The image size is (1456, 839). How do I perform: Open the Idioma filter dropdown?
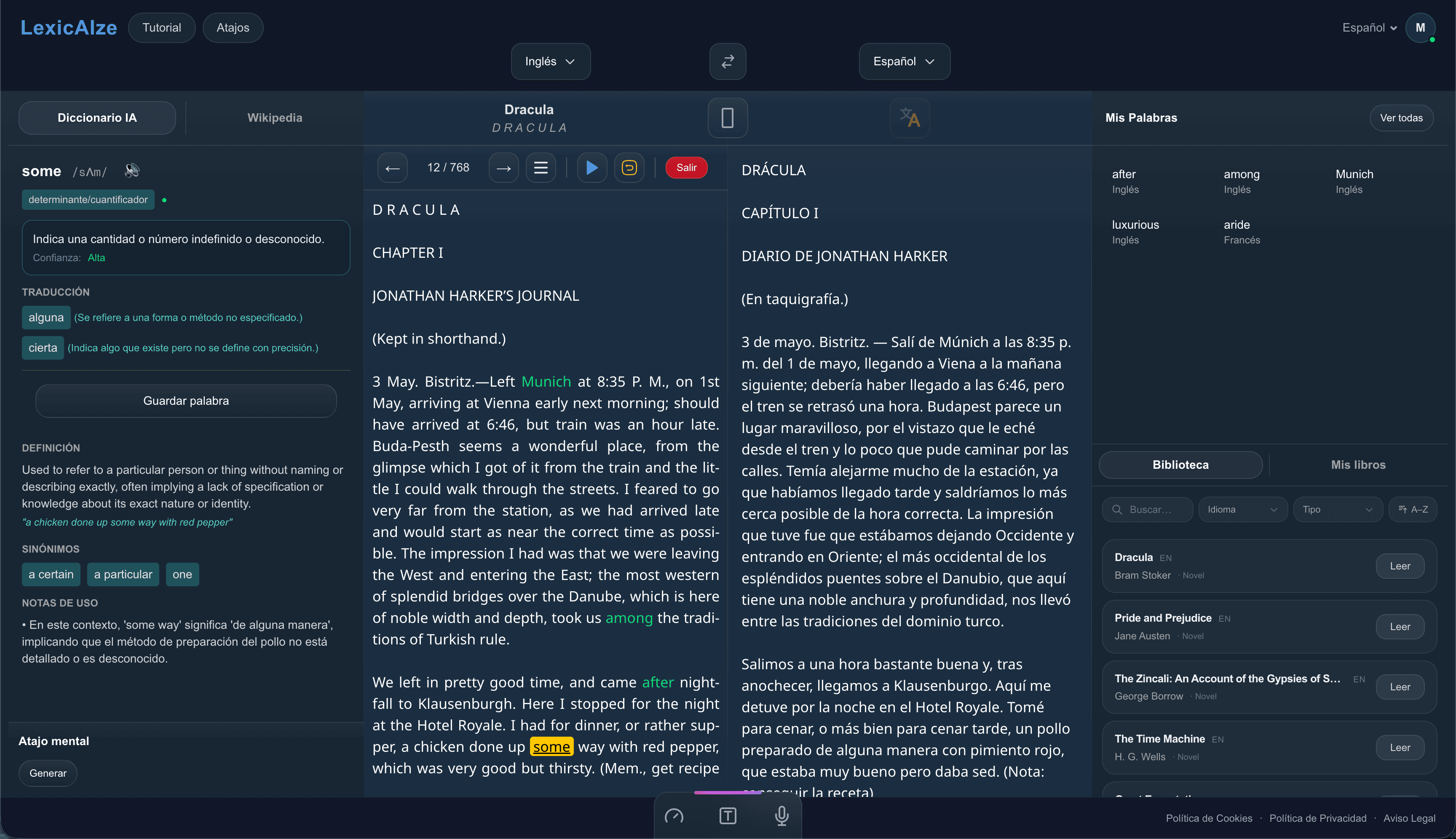(x=1243, y=509)
